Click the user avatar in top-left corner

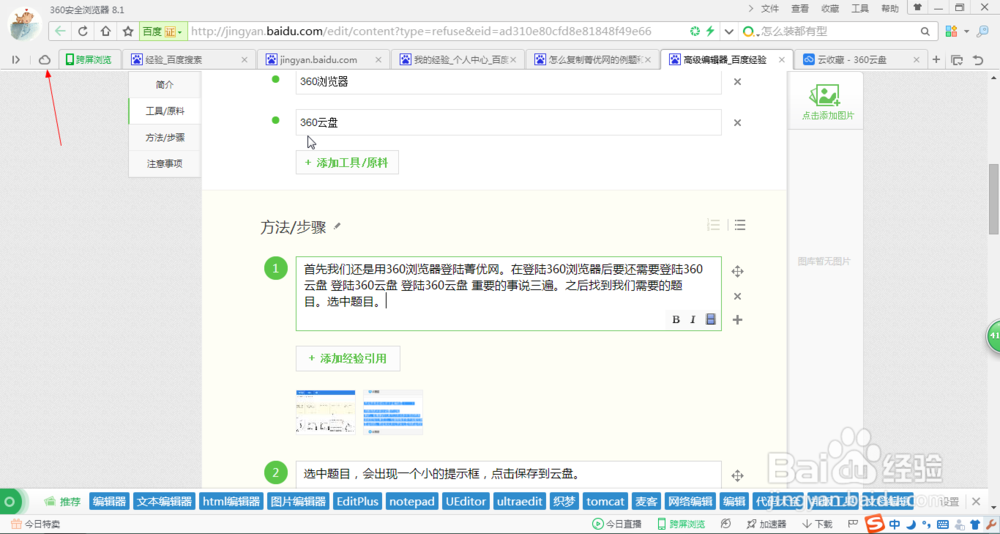click(24, 24)
